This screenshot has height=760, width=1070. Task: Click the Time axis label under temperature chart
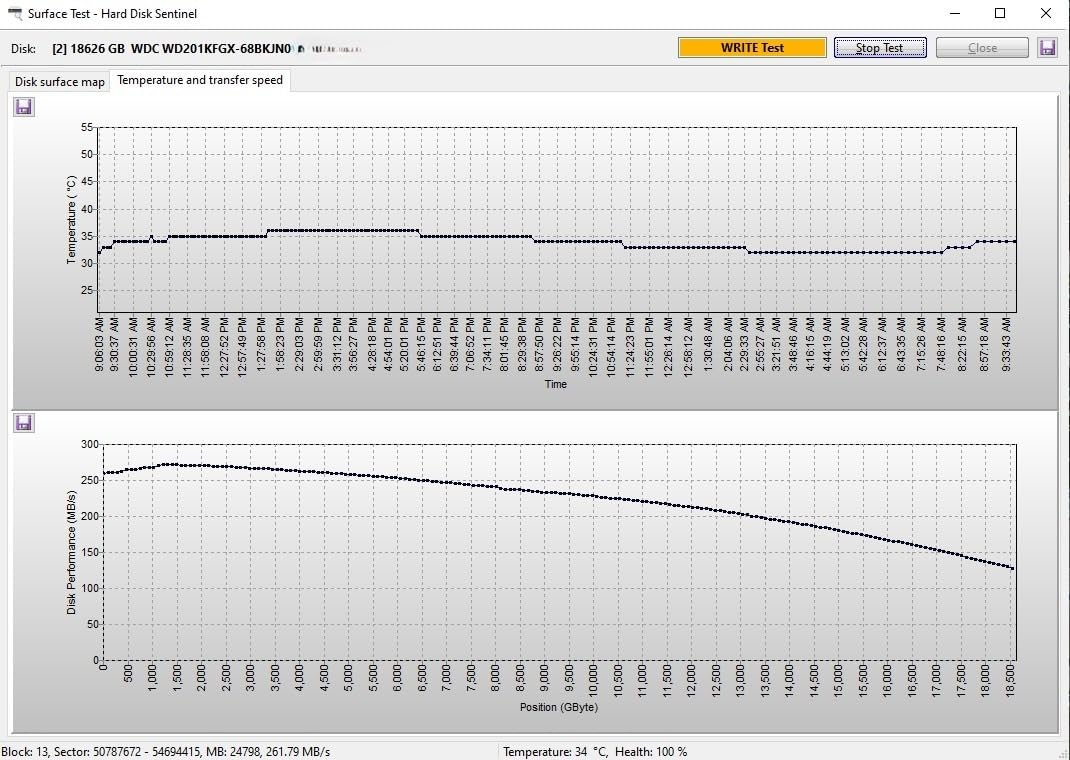pos(556,384)
